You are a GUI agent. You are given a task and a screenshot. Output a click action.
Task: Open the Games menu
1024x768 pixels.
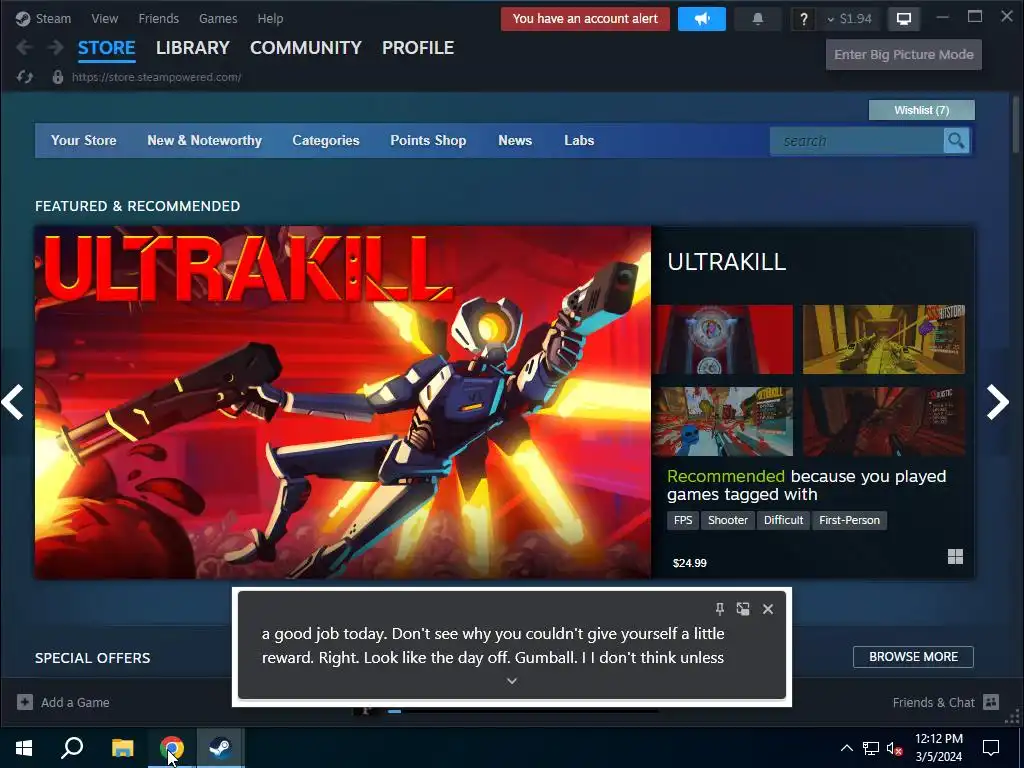click(x=218, y=19)
